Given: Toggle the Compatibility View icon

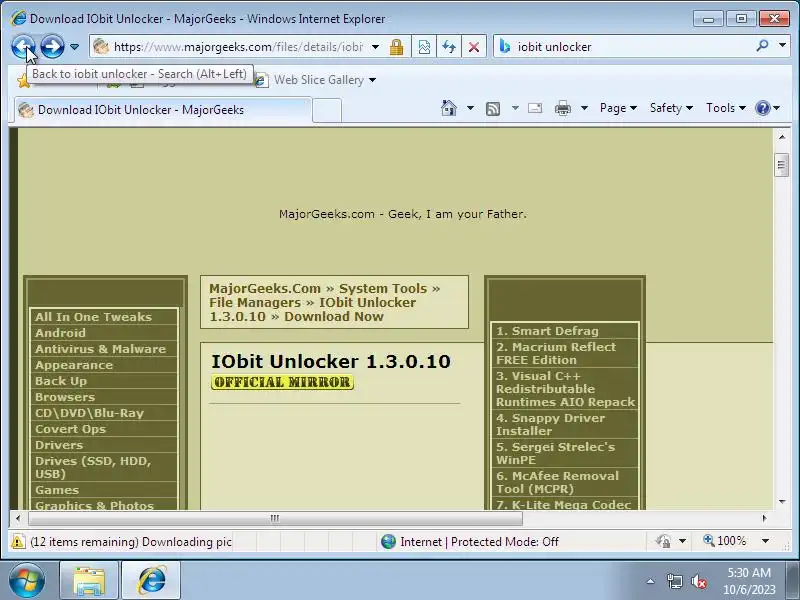Looking at the screenshot, I should point(424,47).
